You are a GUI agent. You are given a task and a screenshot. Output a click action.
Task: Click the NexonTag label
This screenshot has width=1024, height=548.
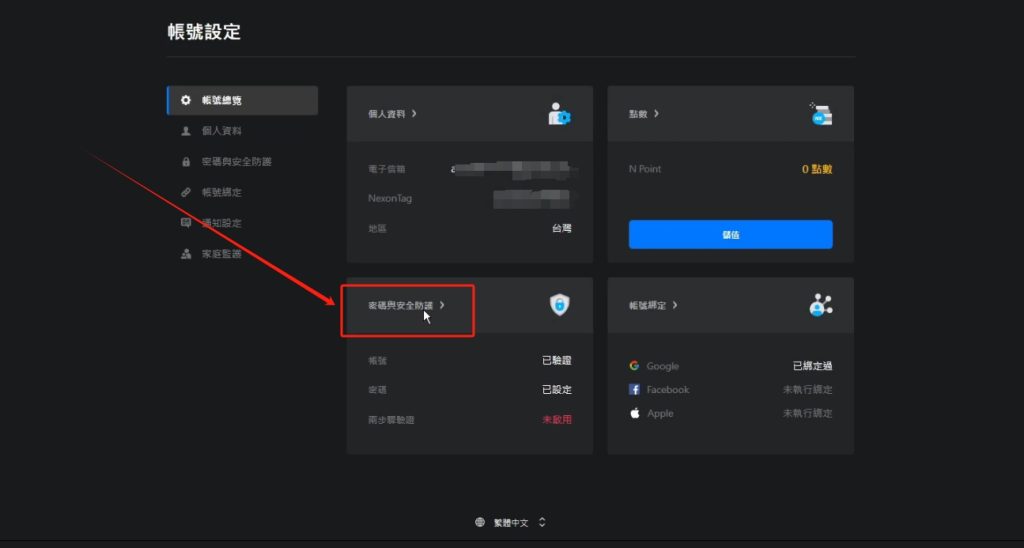[x=390, y=198]
